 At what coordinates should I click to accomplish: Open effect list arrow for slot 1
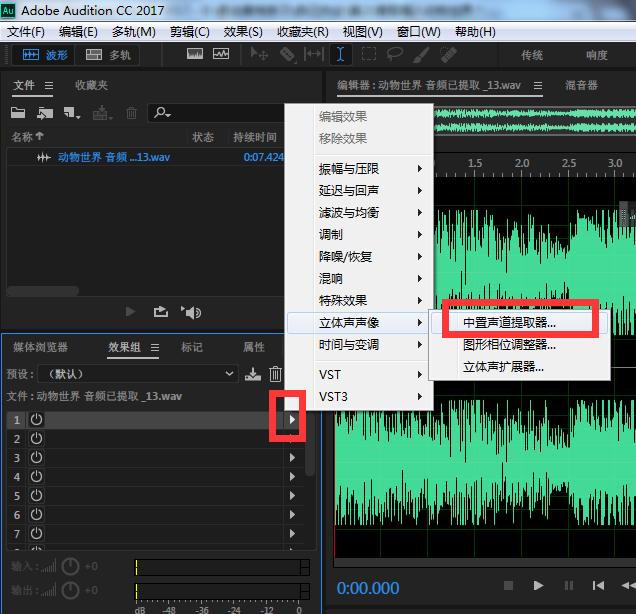click(292, 419)
